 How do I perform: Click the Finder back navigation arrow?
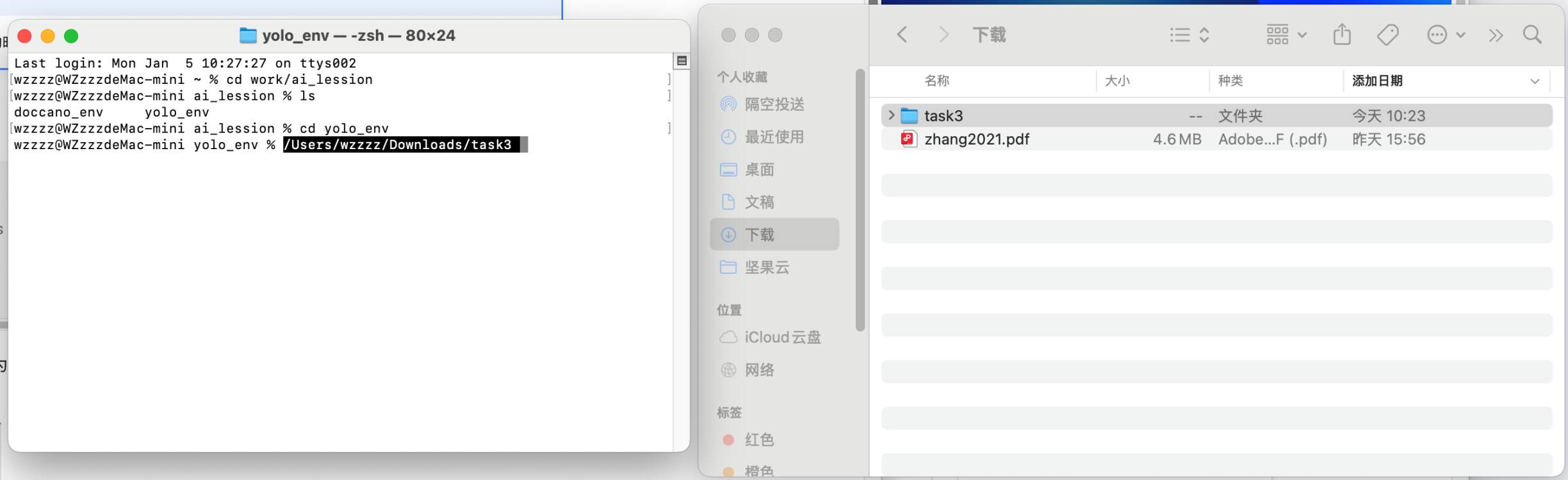pos(902,35)
